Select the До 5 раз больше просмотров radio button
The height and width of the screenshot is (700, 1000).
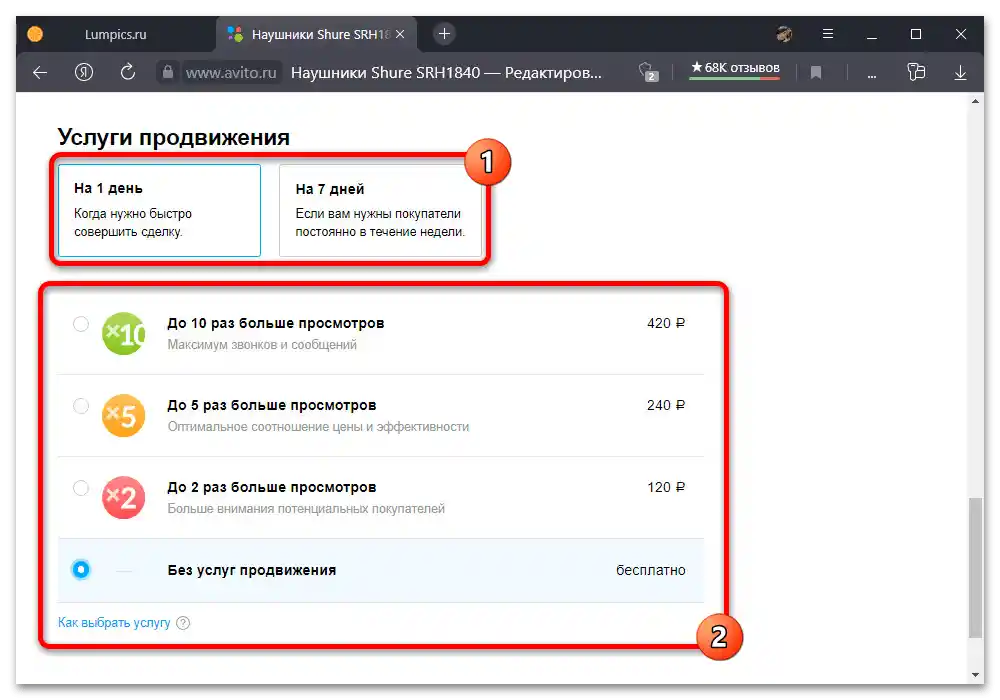(x=81, y=405)
